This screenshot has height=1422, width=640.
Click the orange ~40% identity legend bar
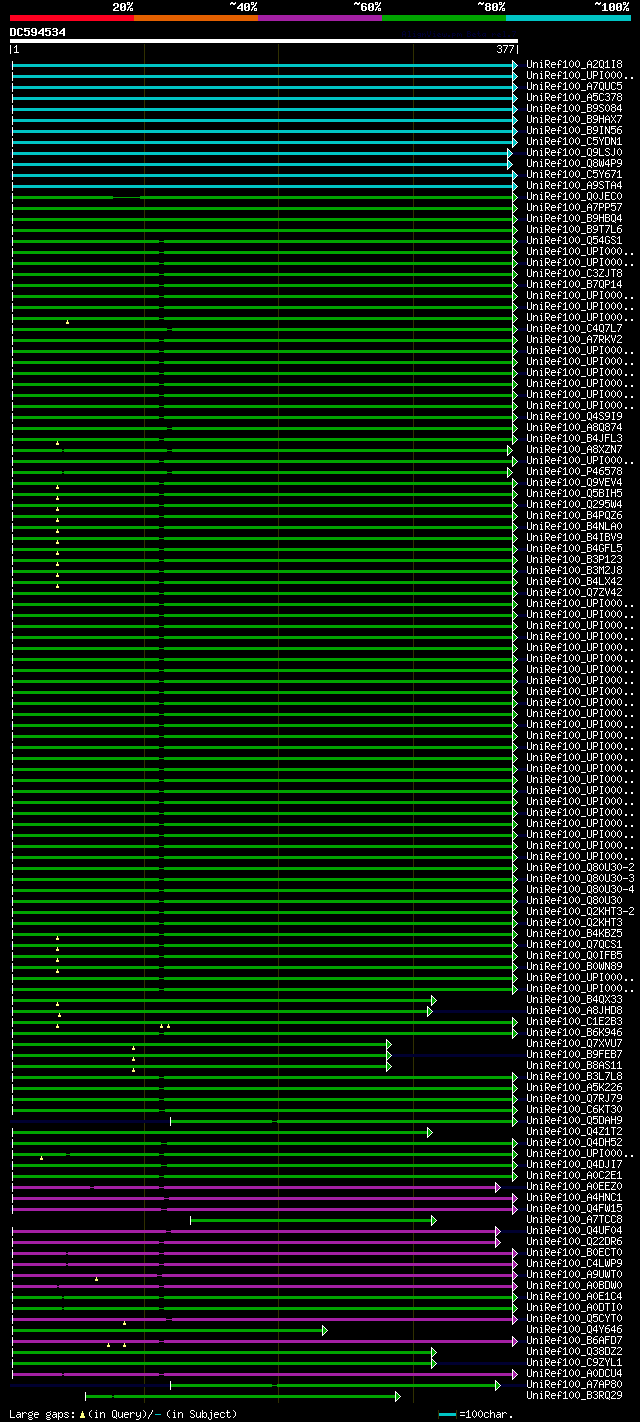[x=196, y=17]
